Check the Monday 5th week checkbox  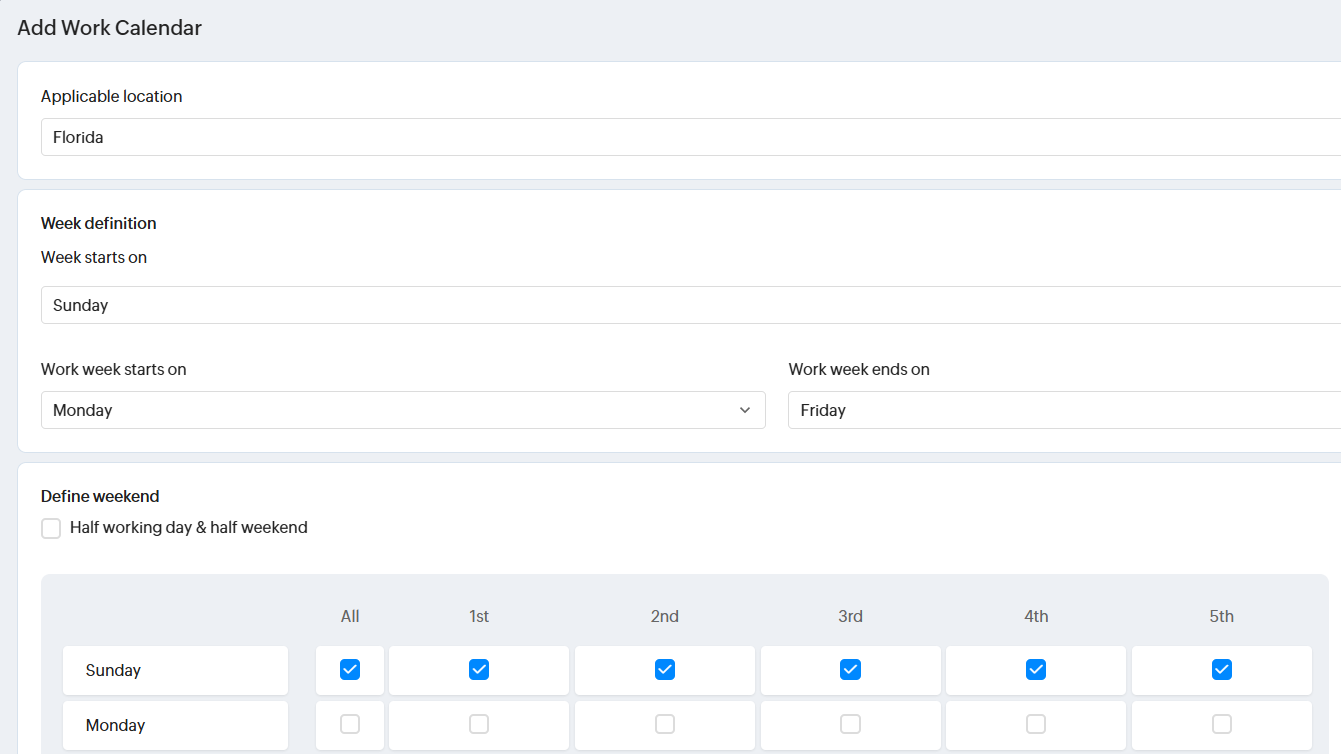tap(1221, 724)
